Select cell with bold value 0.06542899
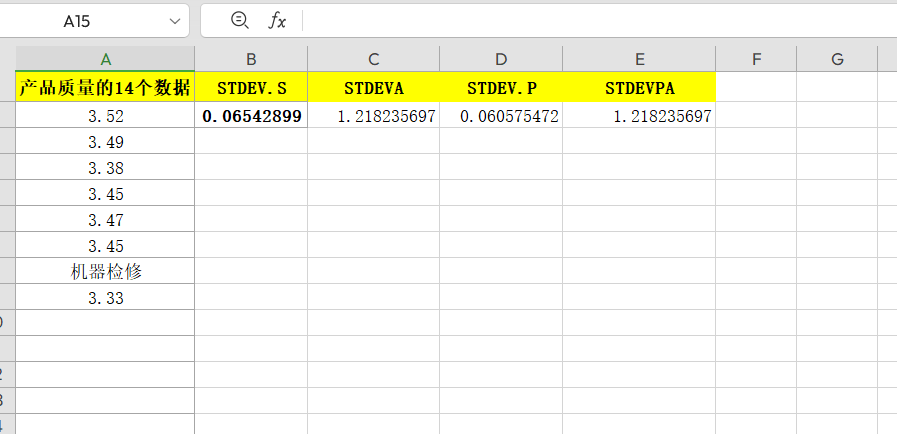Viewport: 897px width, 434px height. [x=251, y=116]
